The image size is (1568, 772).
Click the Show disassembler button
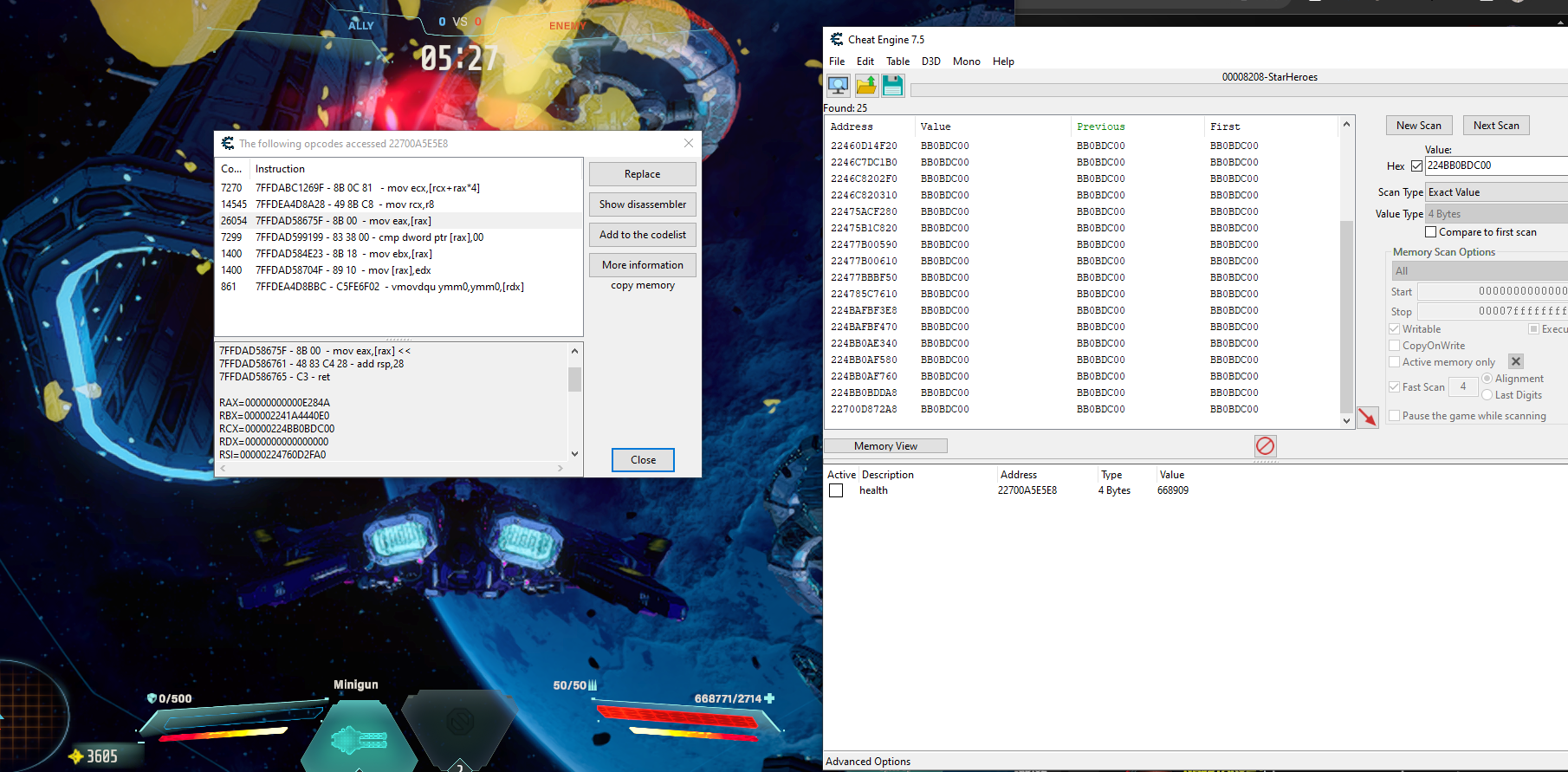[642, 204]
